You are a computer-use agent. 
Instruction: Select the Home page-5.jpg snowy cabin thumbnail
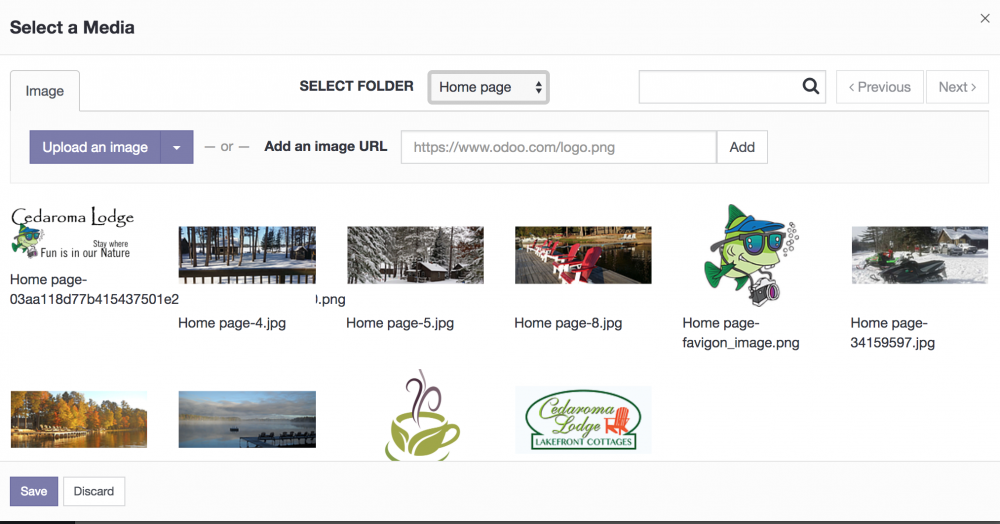[415, 255]
